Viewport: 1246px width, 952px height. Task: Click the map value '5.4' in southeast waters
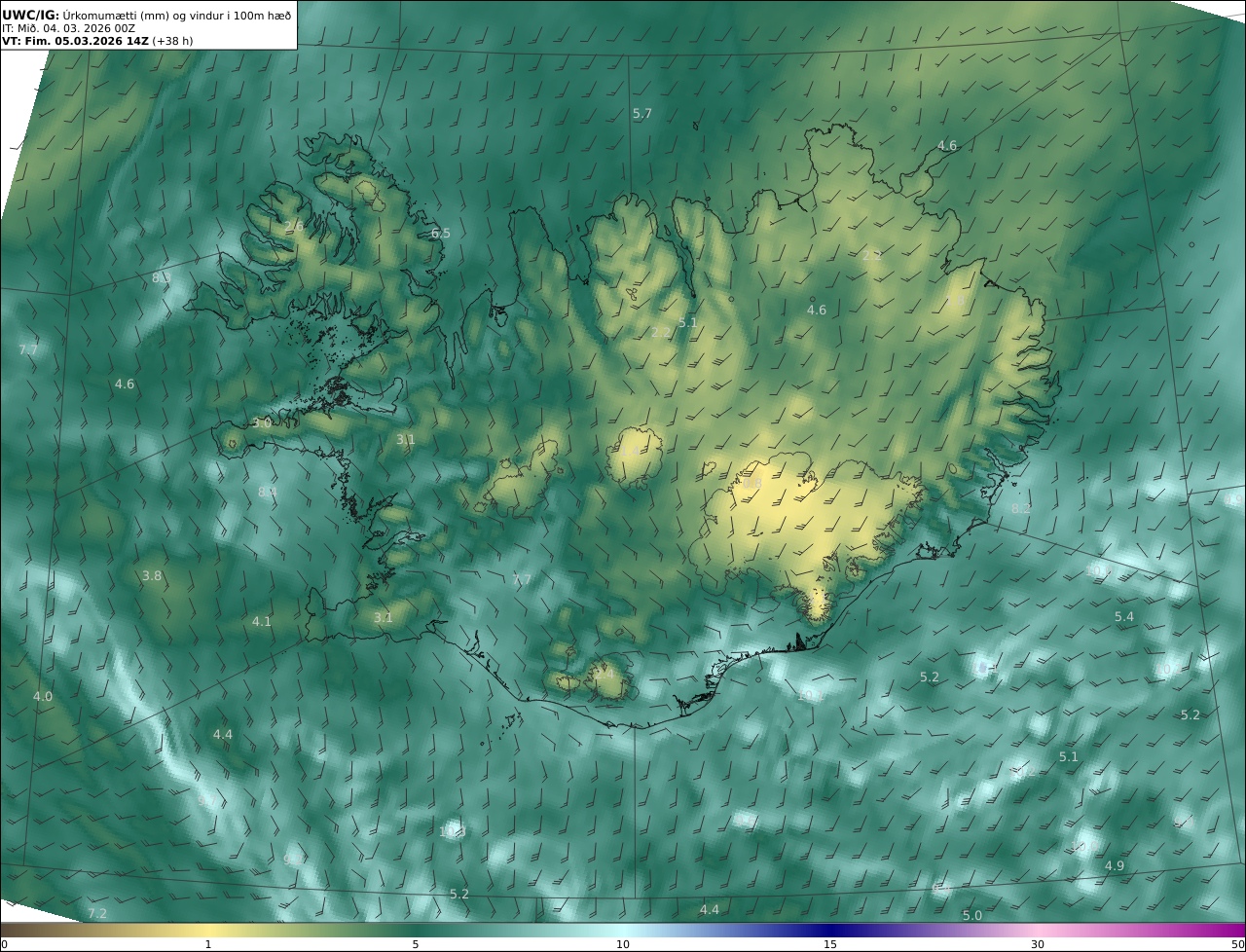pos(1124,617)
